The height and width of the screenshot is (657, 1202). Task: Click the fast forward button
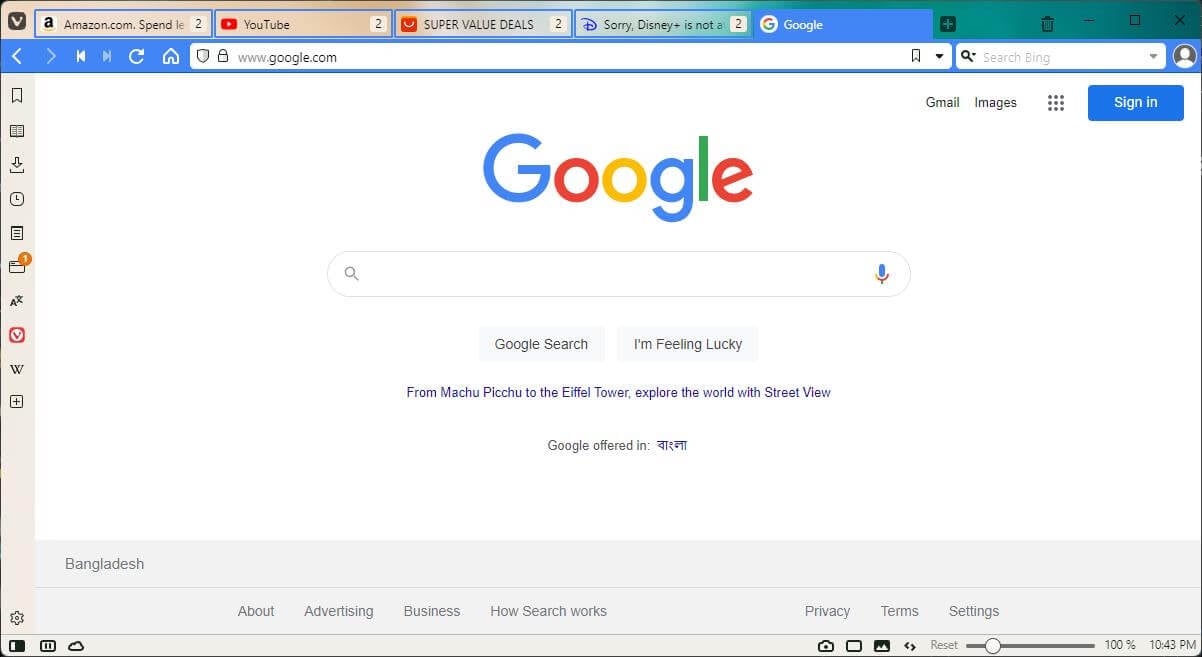[x=107, y=56]
